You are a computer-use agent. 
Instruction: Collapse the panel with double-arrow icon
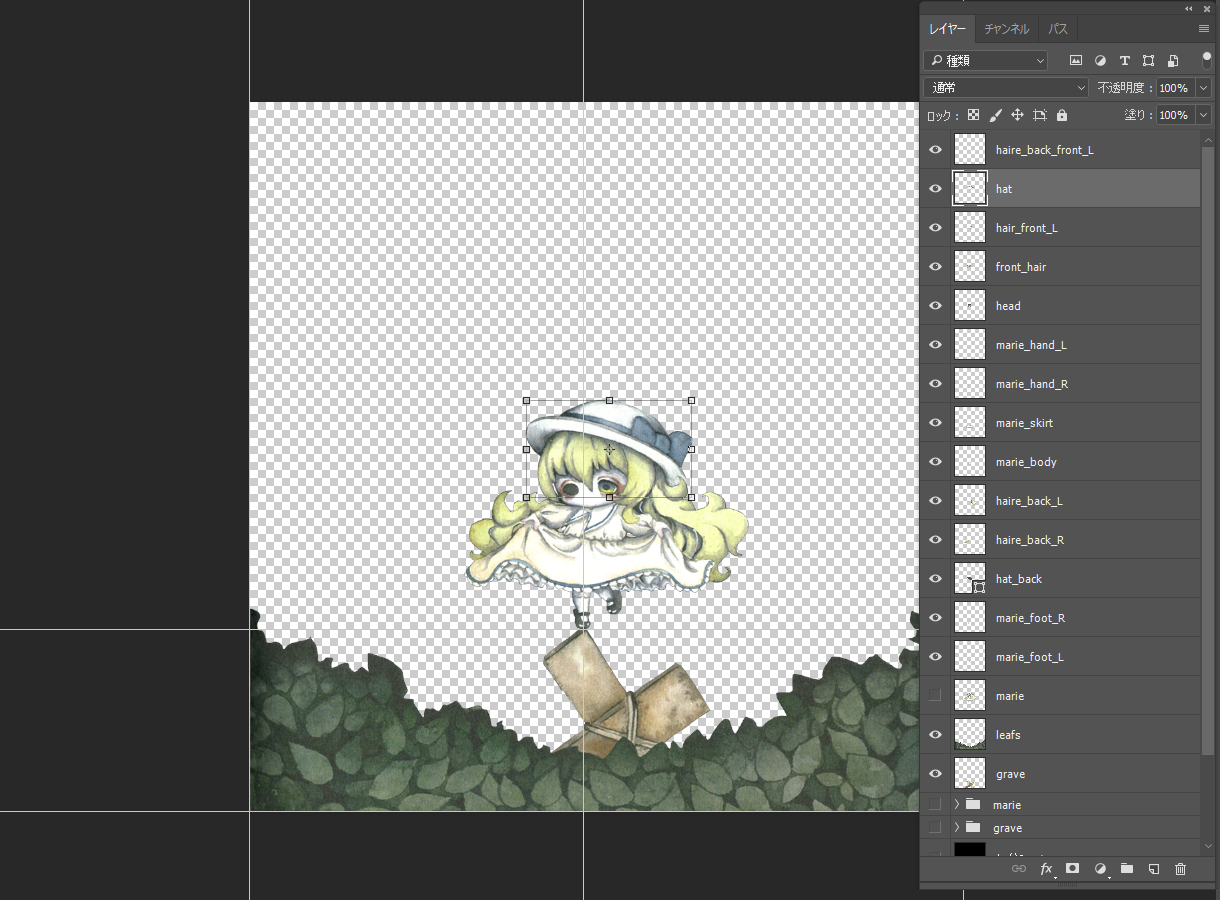coord(1189,8)
